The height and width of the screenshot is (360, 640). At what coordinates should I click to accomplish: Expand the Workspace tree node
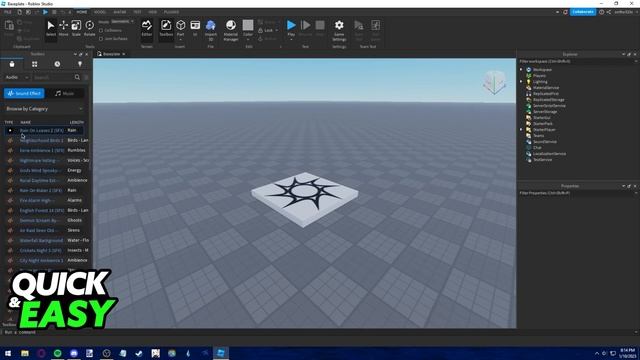(521, 70)
